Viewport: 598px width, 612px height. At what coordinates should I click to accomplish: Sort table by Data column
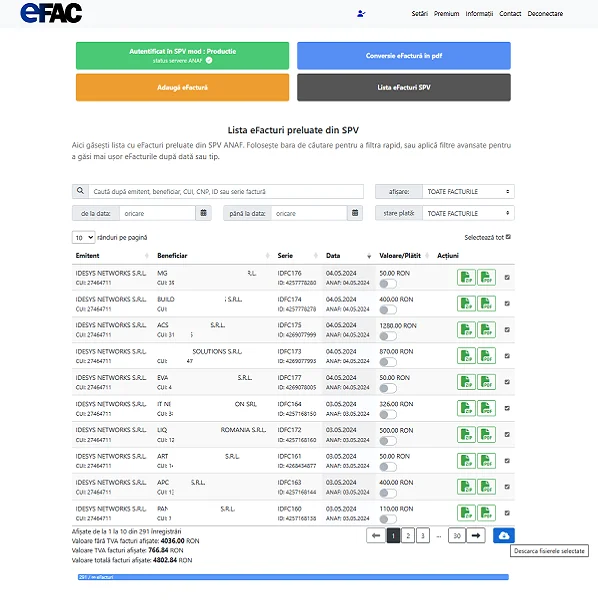tap(348, 256)
